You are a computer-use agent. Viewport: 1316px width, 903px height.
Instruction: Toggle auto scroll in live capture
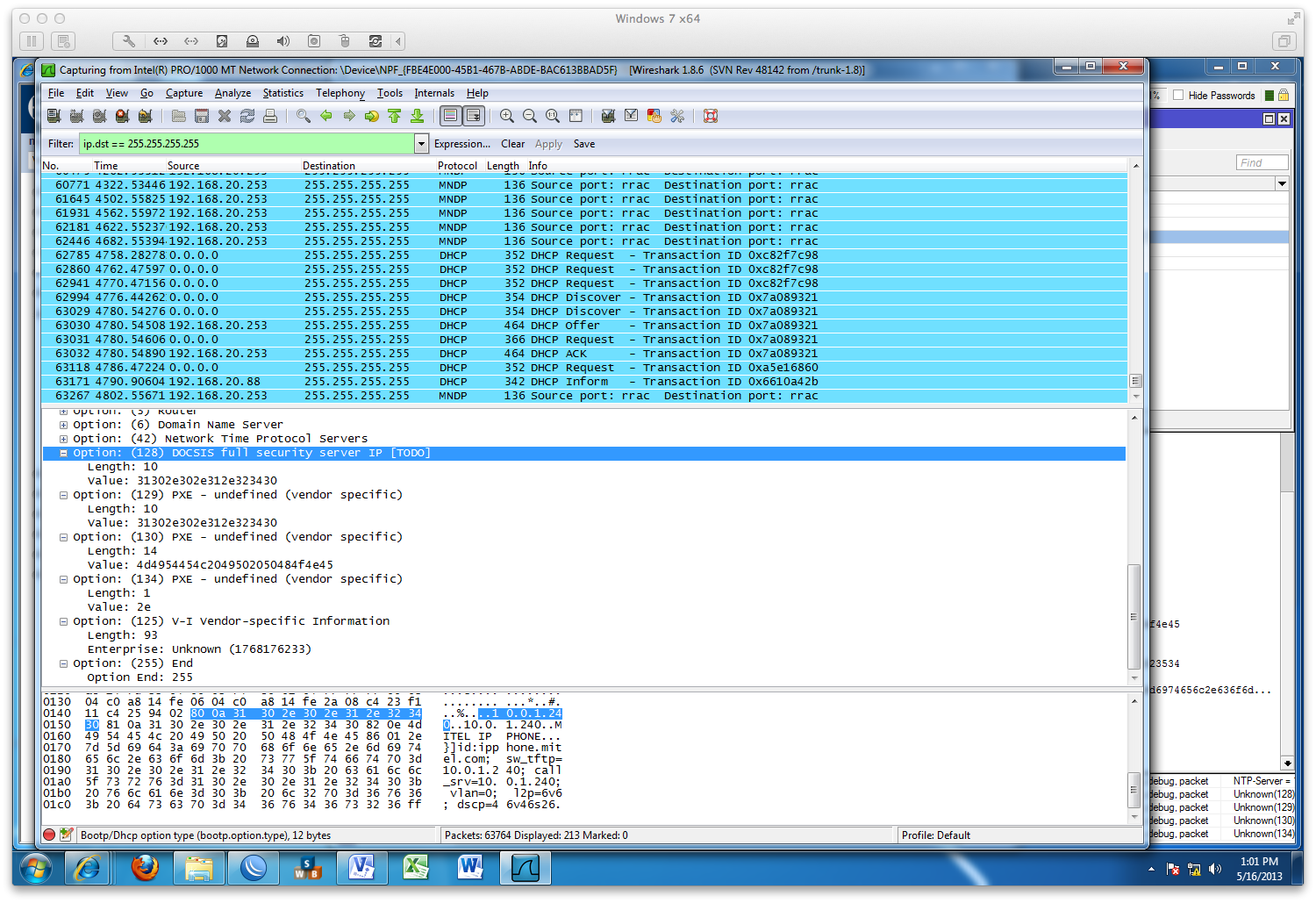[x=473, y=116]
